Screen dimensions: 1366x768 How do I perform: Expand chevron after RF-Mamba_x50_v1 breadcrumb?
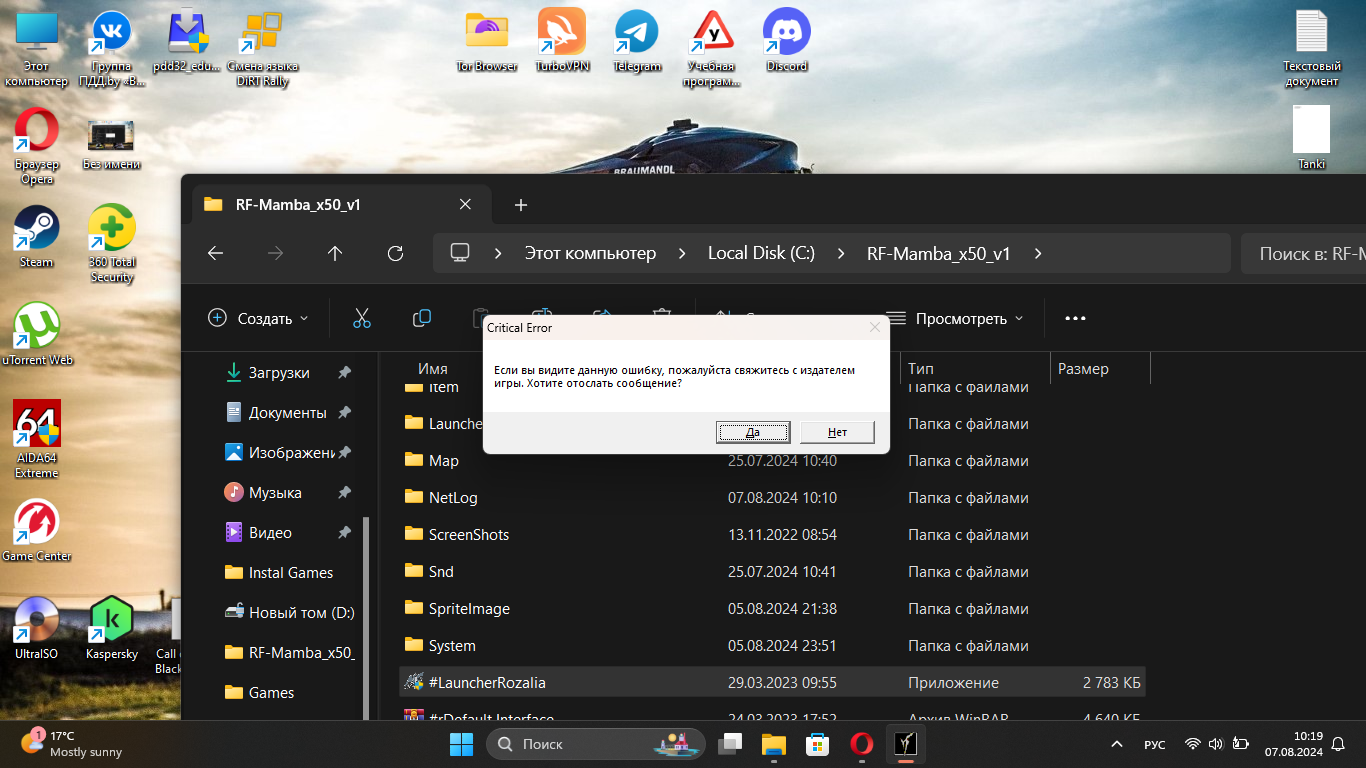click(1038, 253)
